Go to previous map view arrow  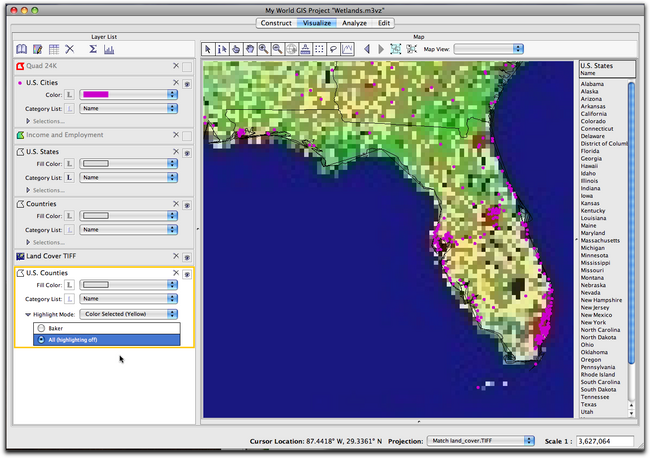click(x=366, y=48)
